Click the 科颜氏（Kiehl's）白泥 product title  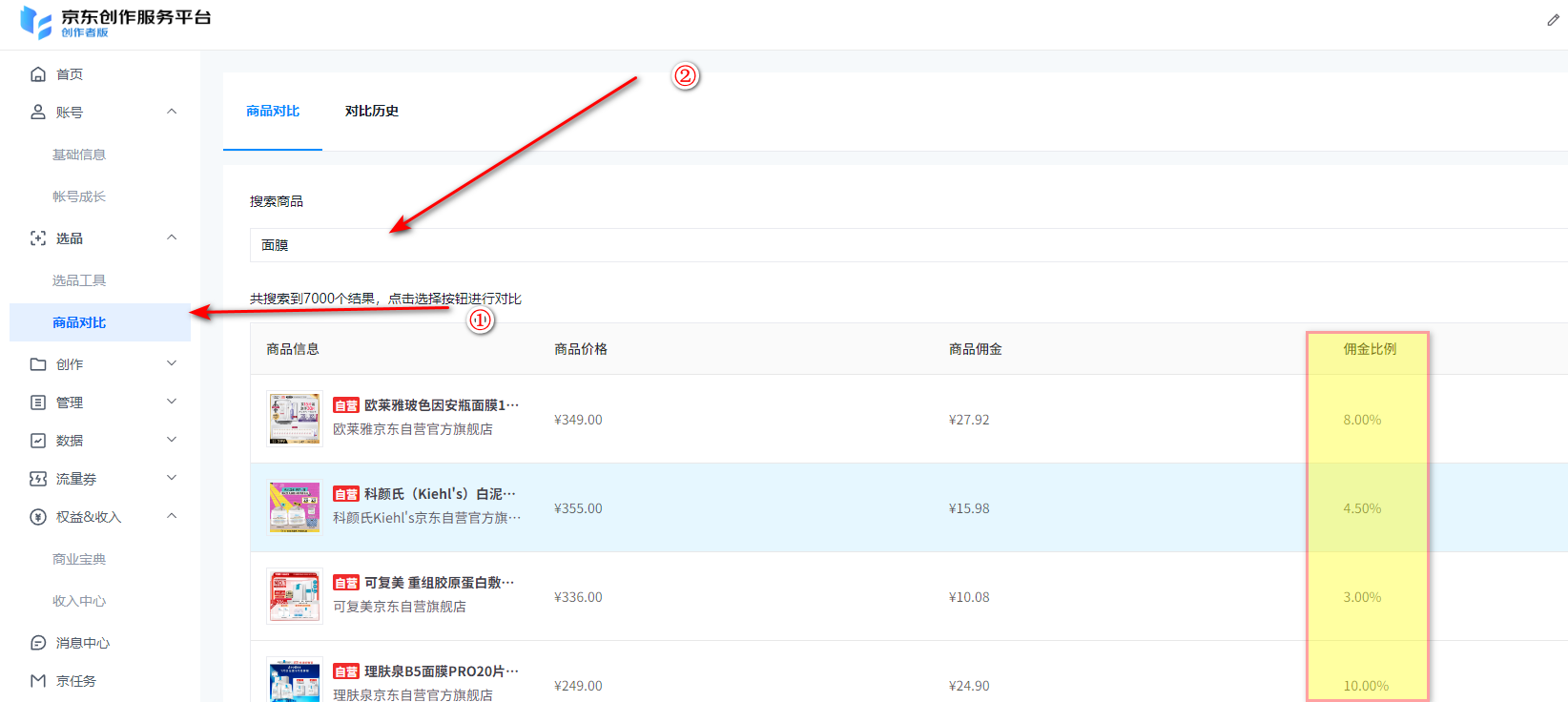[441, 494]
